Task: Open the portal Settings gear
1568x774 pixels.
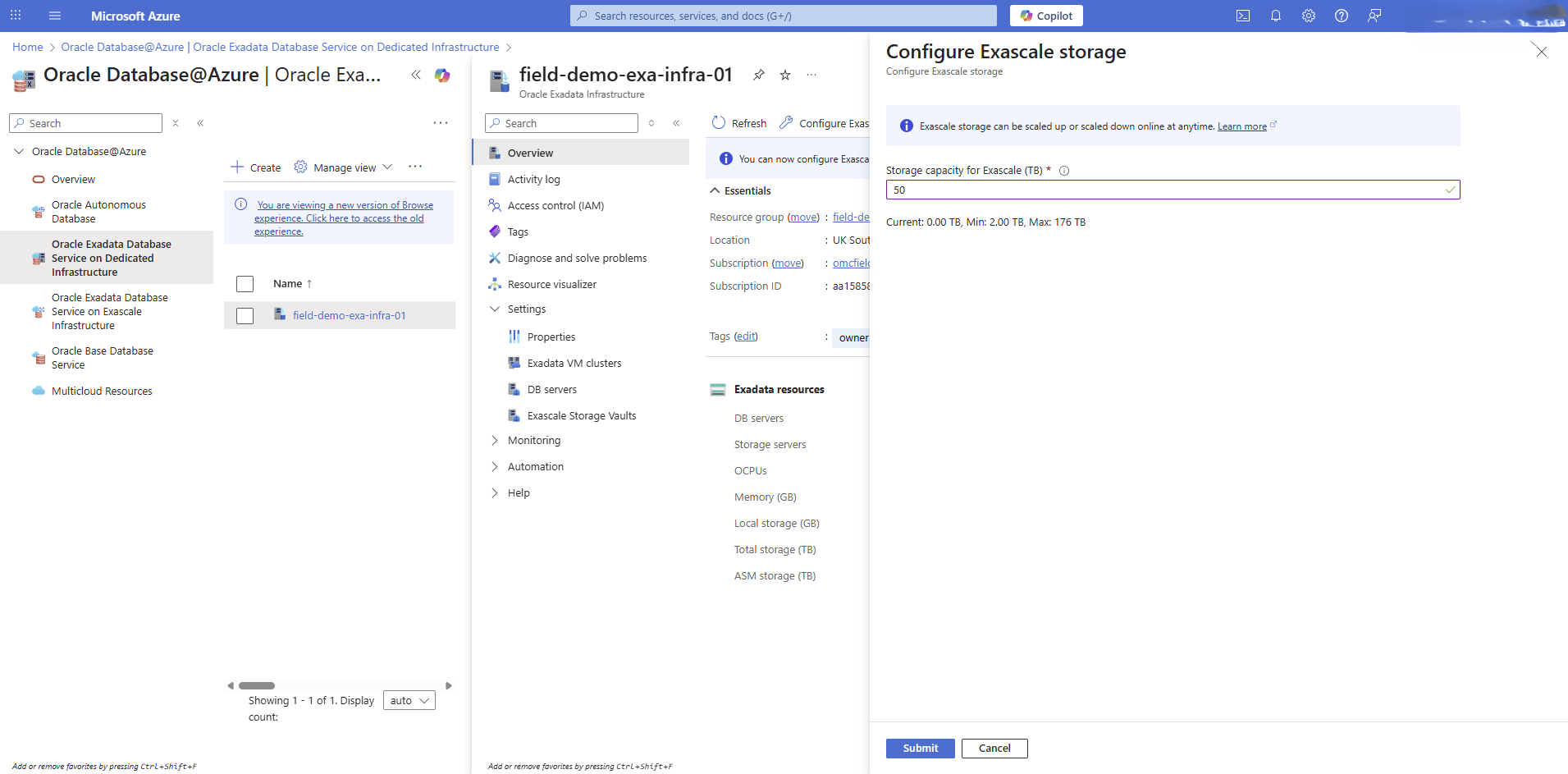Action: click(x=1308, y=15)
